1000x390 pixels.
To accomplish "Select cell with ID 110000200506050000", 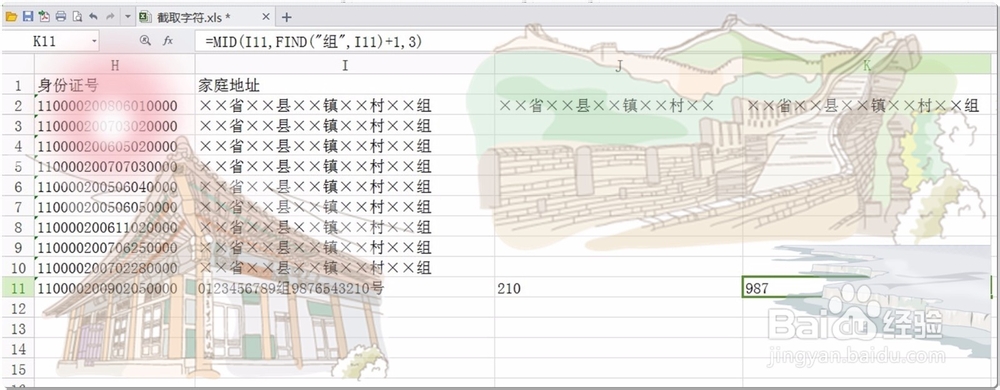I will 115,207.
